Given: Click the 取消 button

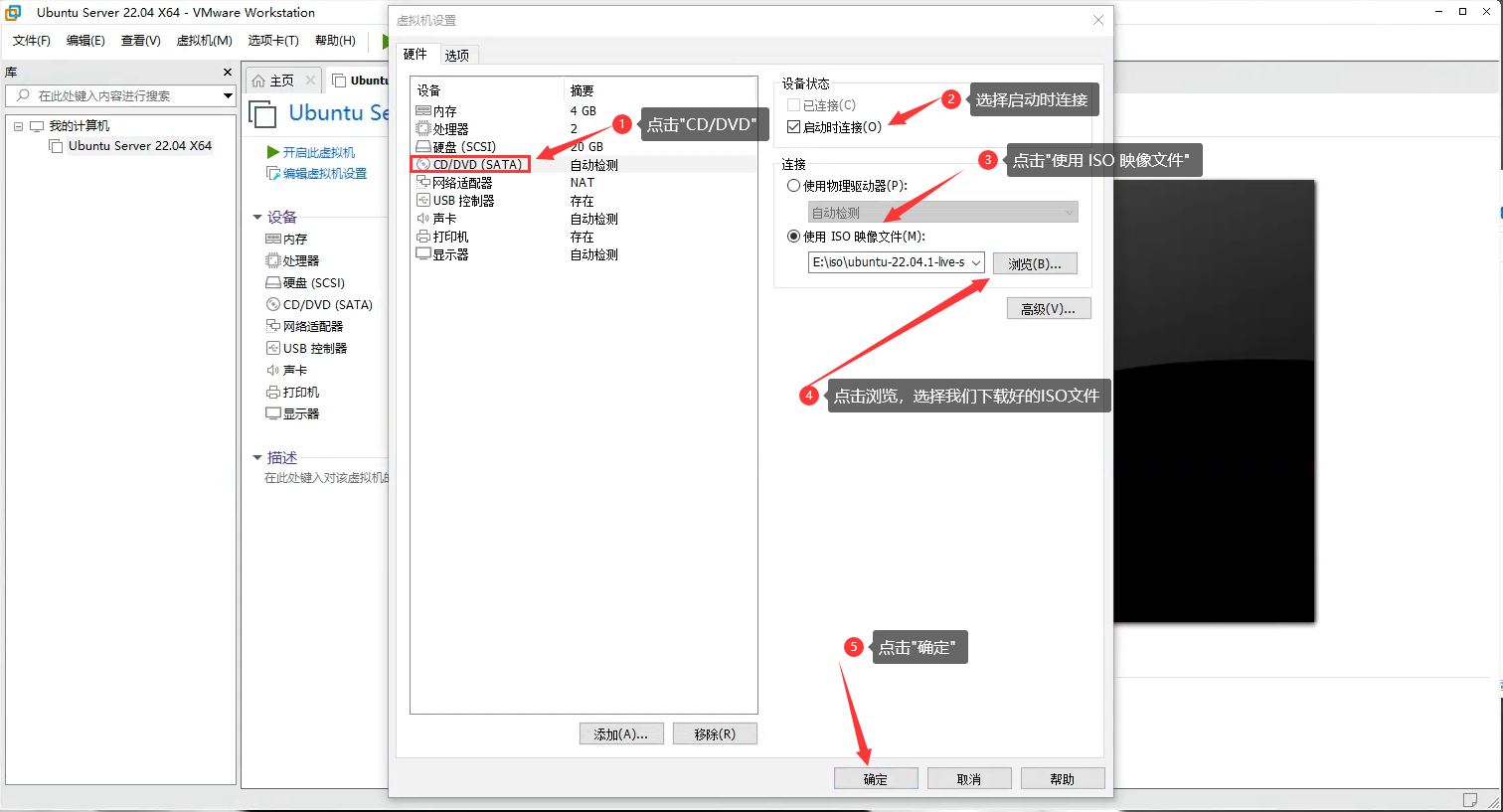Looking at the screenshot, I should [969, 778].
